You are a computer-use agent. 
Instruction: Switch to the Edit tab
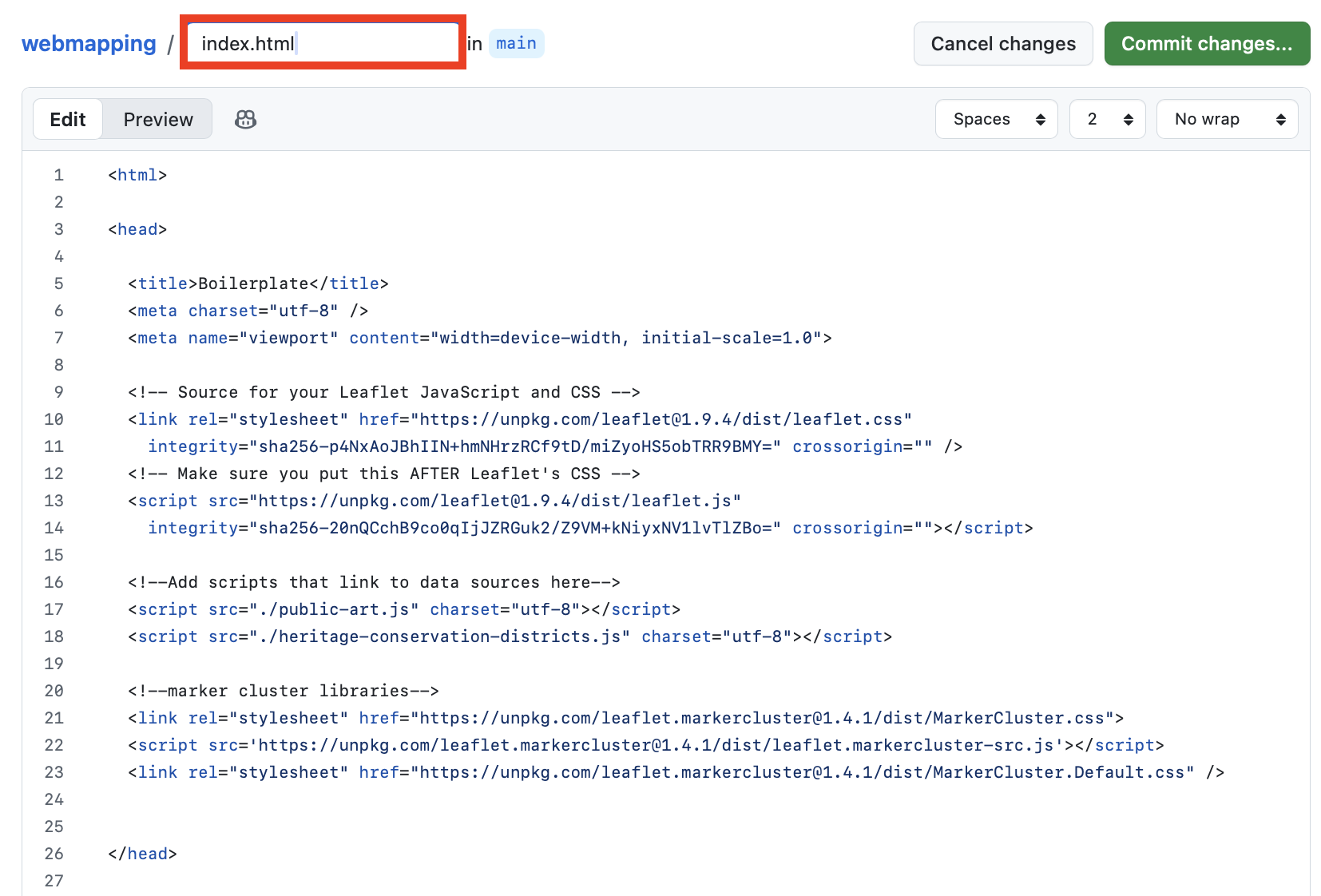coord(68,120)
